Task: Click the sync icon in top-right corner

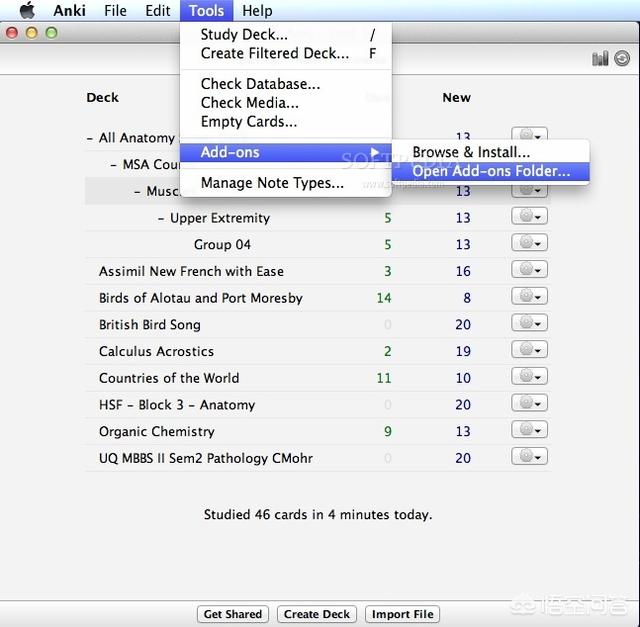Action: point(623,59)
